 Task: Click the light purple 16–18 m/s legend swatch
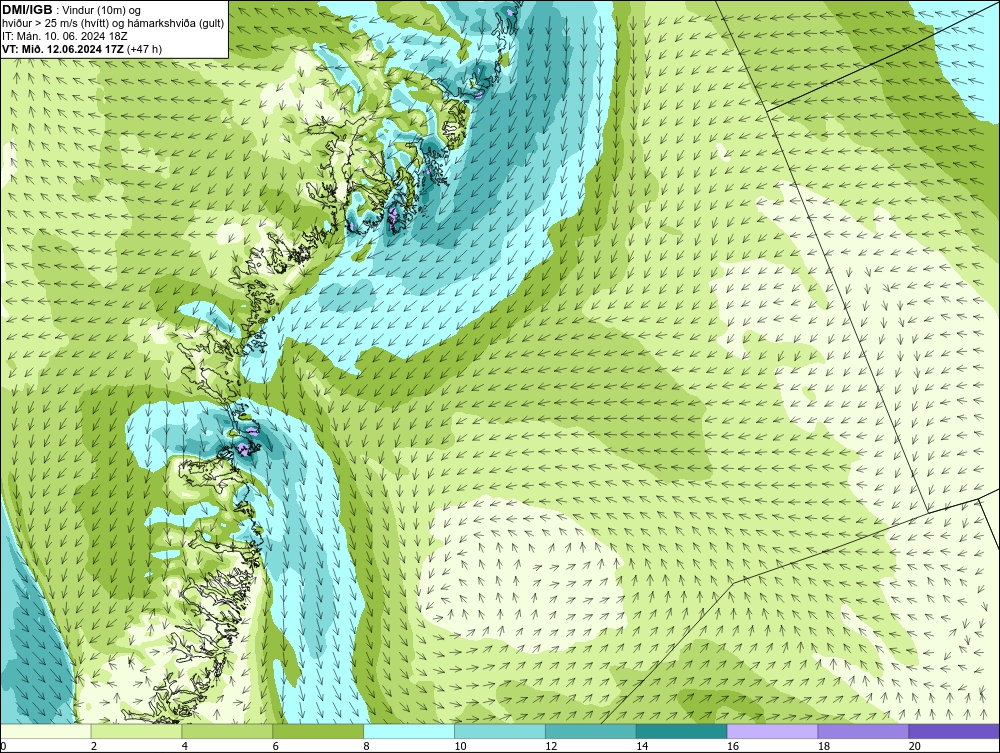[x=772, y=731]
